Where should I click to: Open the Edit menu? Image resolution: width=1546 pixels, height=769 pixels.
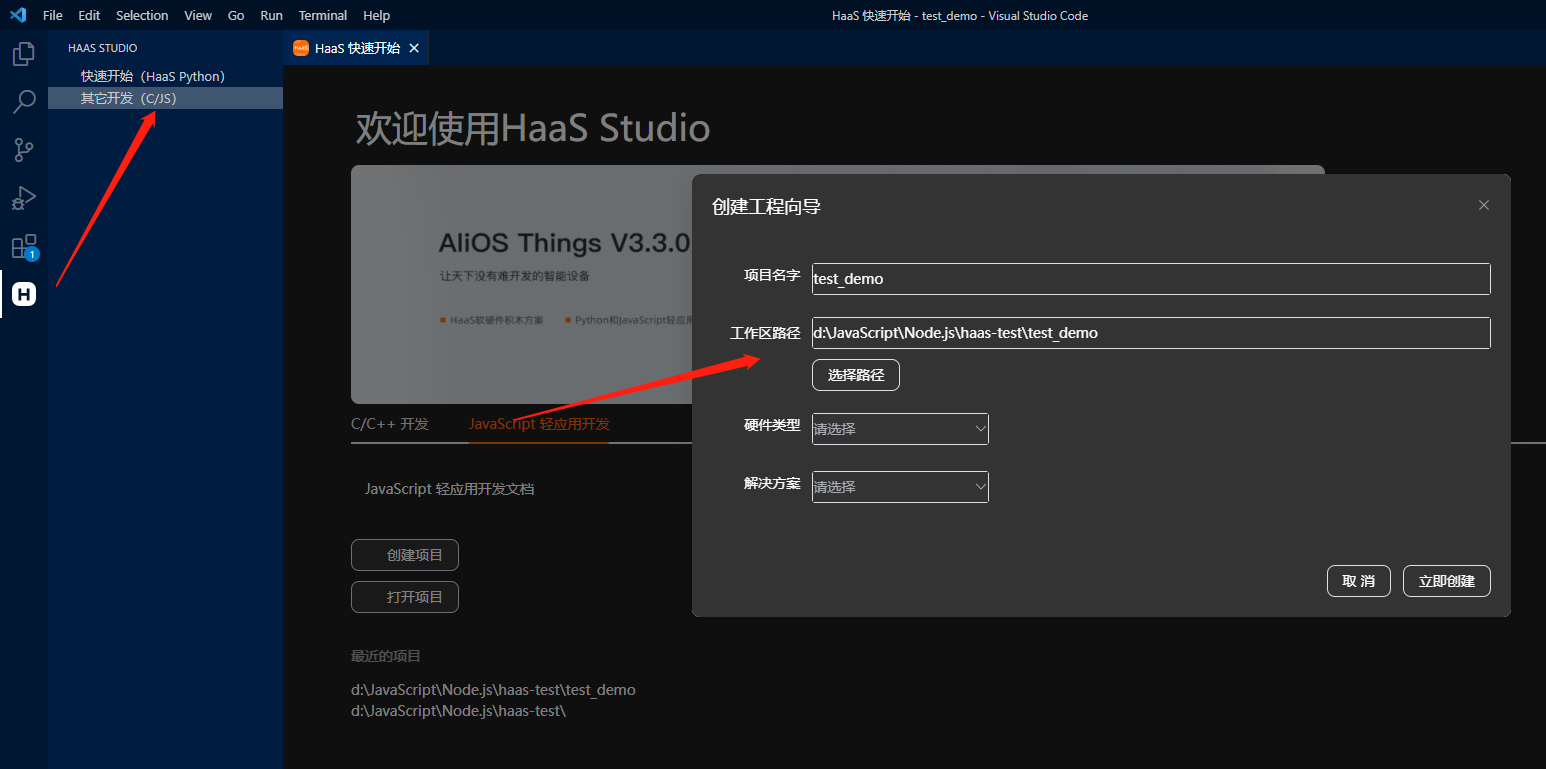tap(89, 15)
